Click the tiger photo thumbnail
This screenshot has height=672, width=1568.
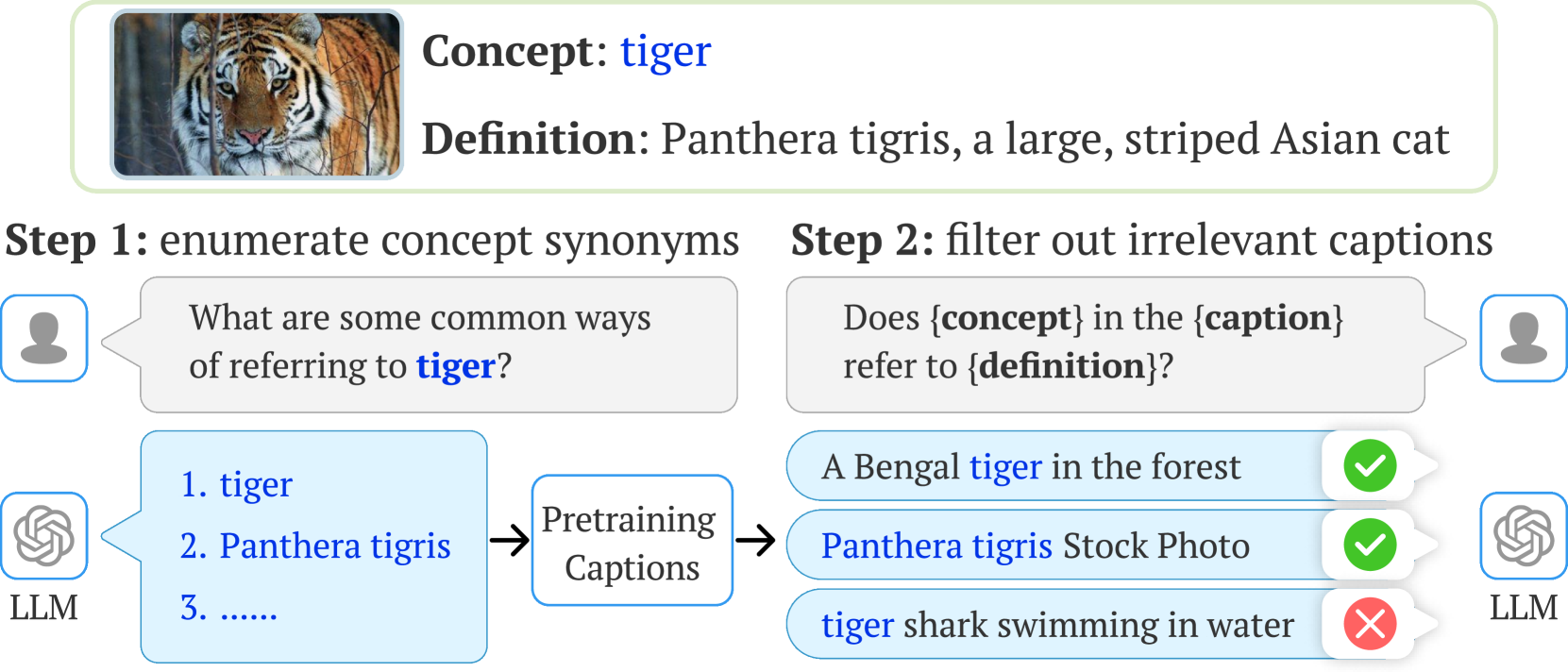[257, 95]
